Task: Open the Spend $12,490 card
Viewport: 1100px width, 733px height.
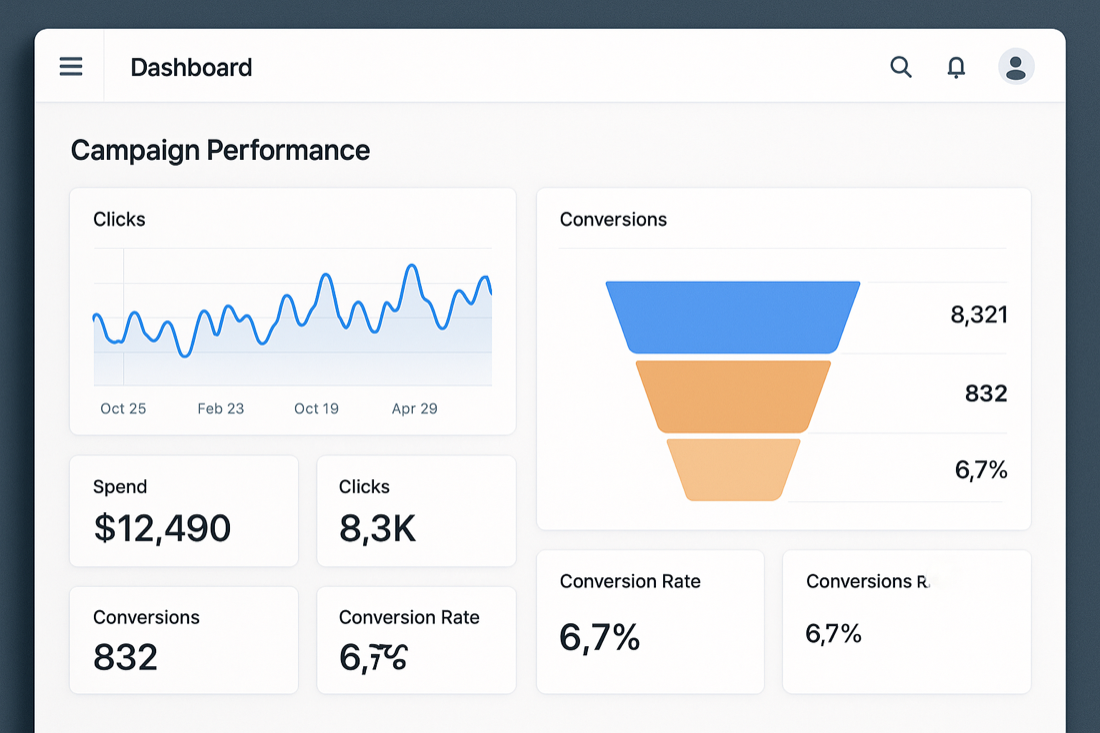Action: [x=184, y=511]
